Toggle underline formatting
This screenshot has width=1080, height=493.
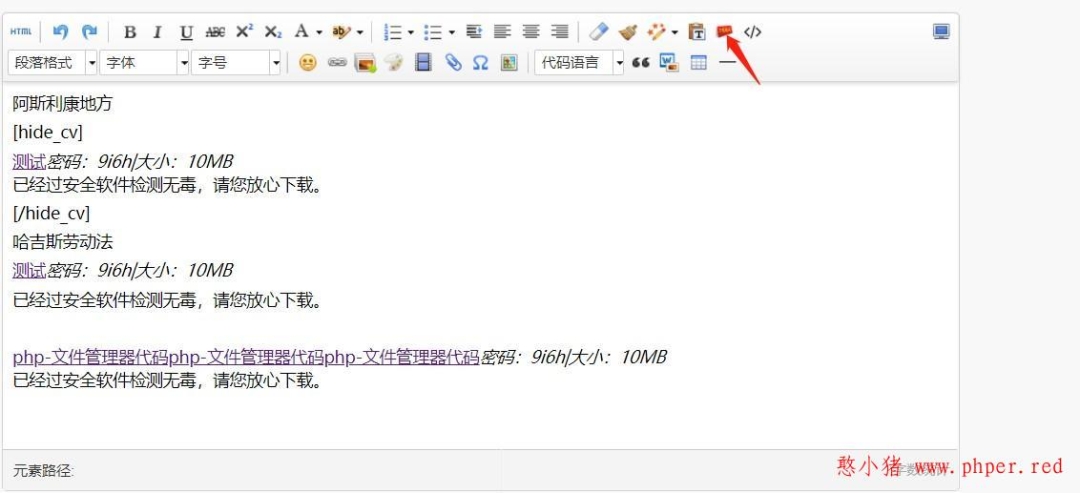coord(186,32)
